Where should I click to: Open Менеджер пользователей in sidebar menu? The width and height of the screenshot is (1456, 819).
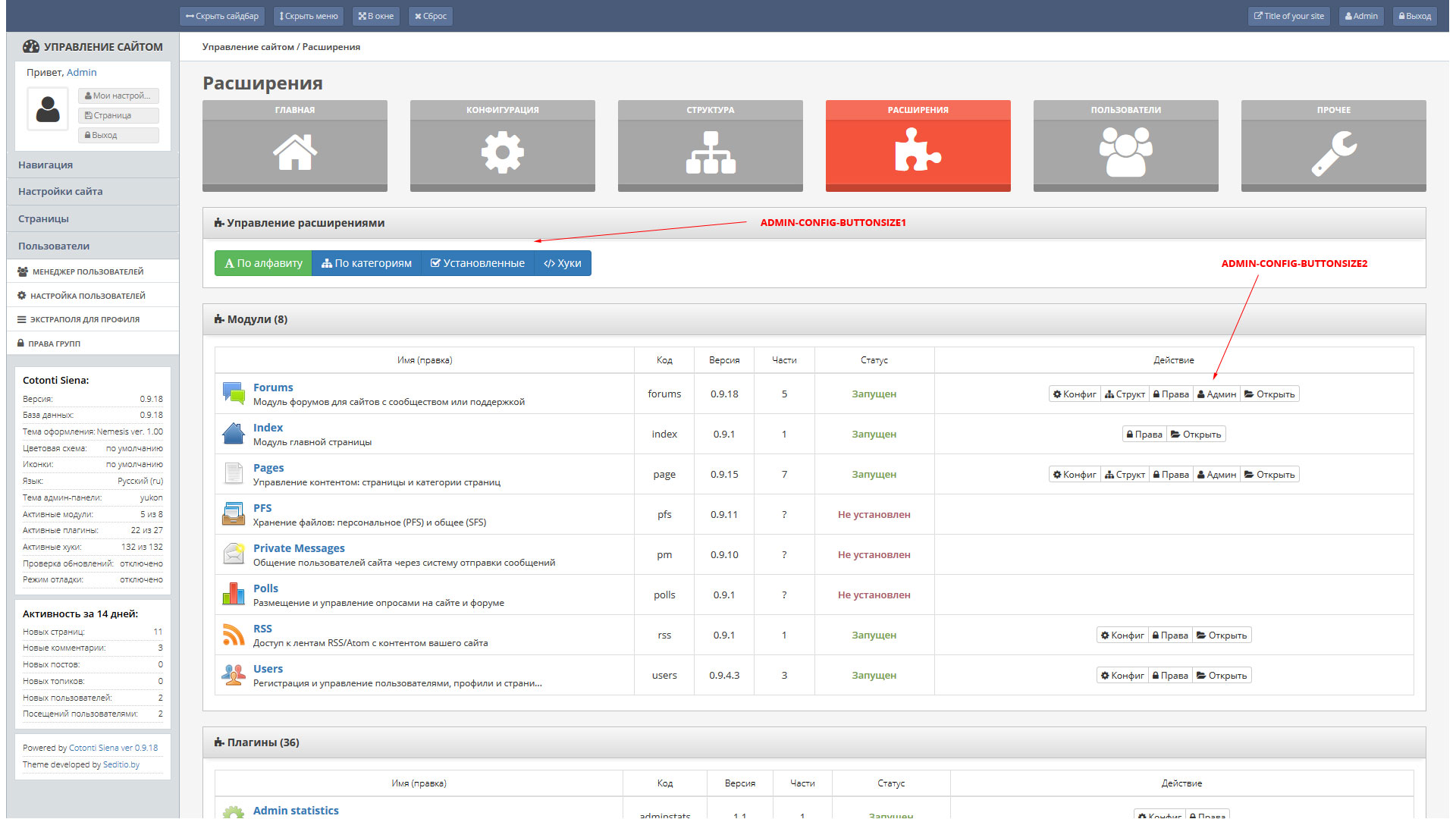pyautogui.click(x=87, y=271)
